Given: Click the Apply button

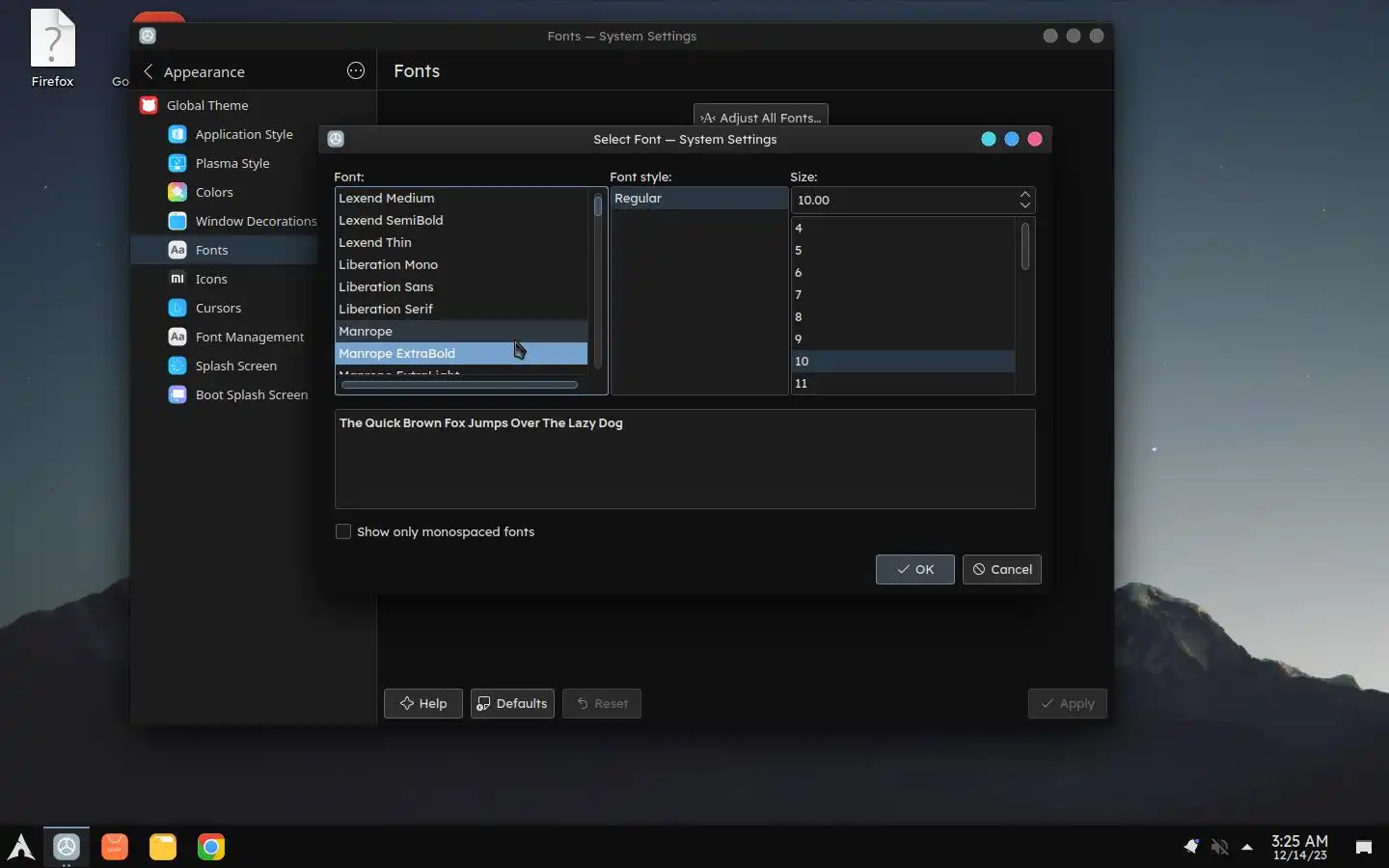Looking at the screenshot, I should pyautogui.click(x=1067, y=703).
